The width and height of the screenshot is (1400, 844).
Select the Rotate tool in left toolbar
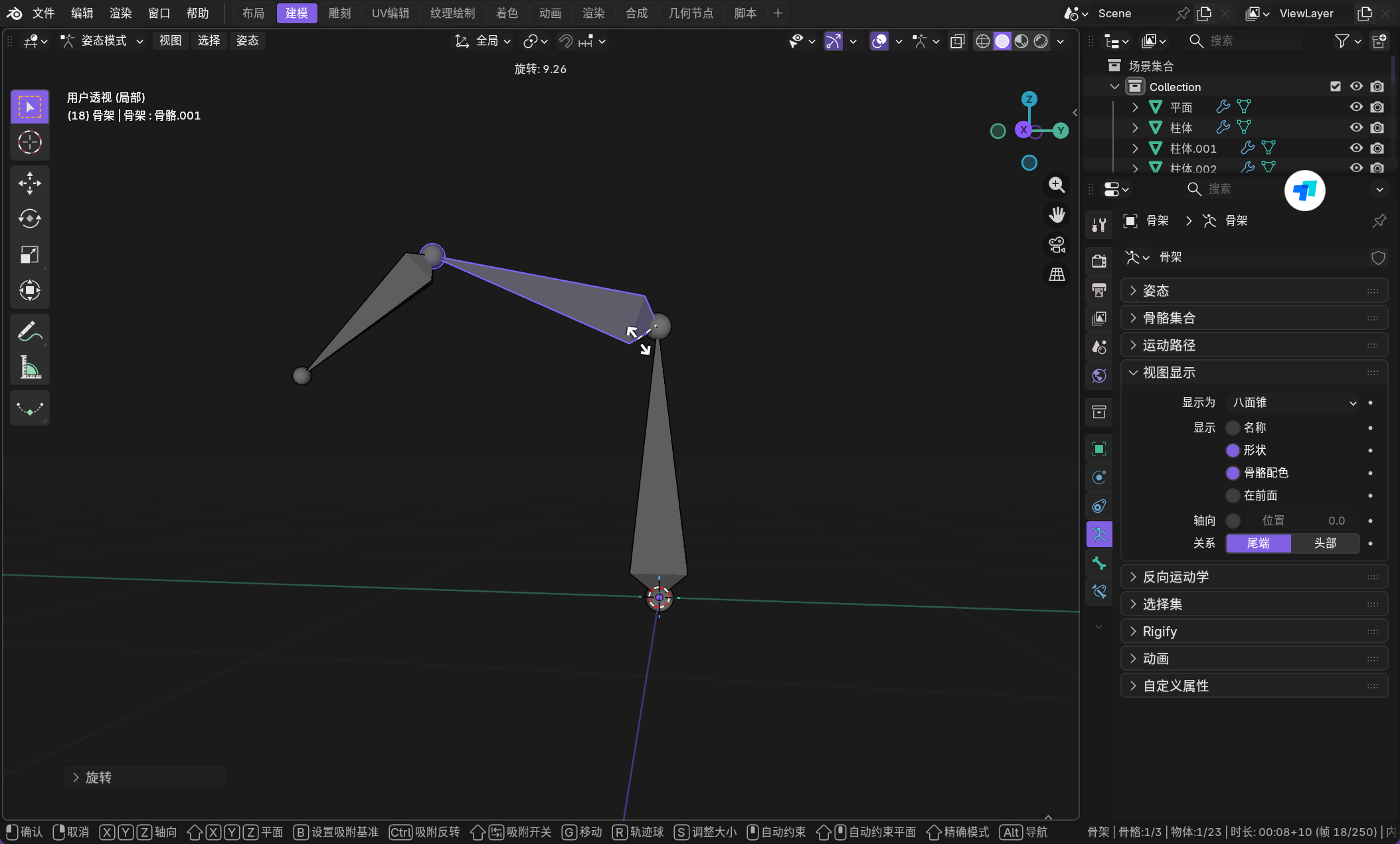29,218
